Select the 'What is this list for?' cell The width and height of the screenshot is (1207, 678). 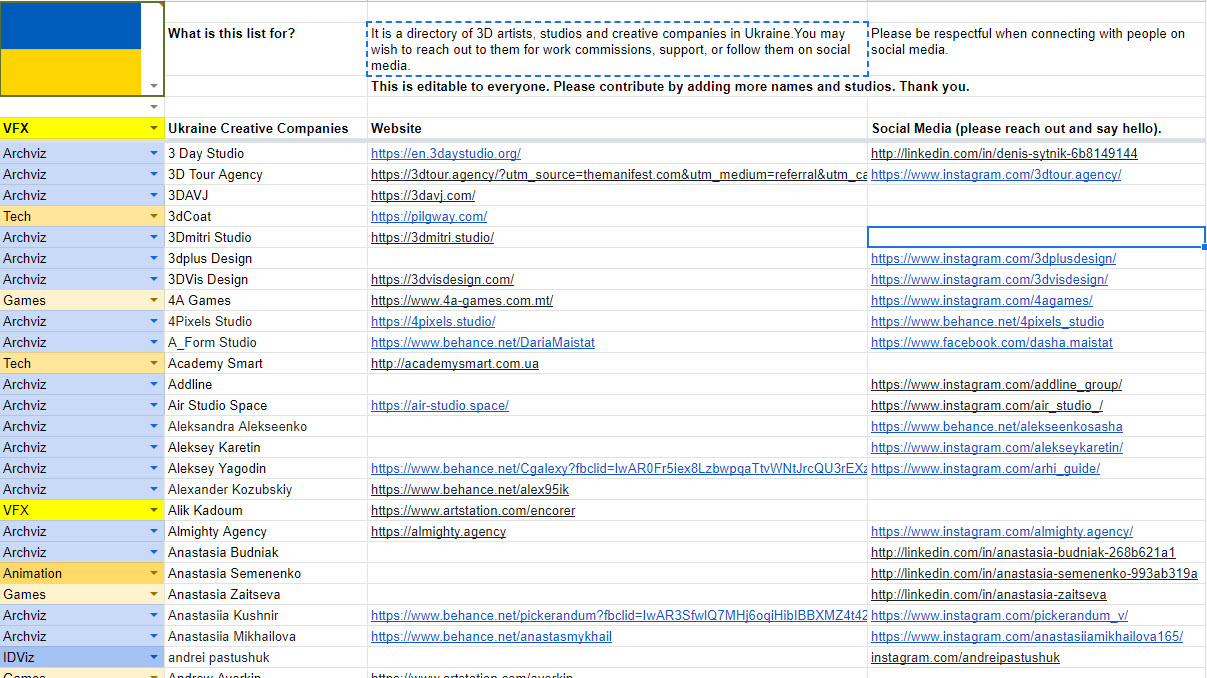click(x=266, y=49)
